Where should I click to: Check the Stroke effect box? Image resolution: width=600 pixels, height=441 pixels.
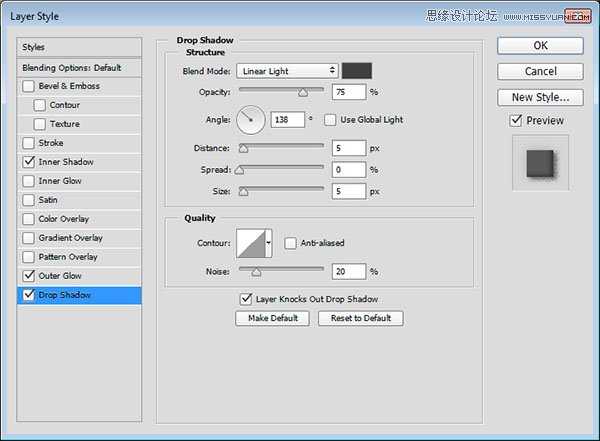28,143
